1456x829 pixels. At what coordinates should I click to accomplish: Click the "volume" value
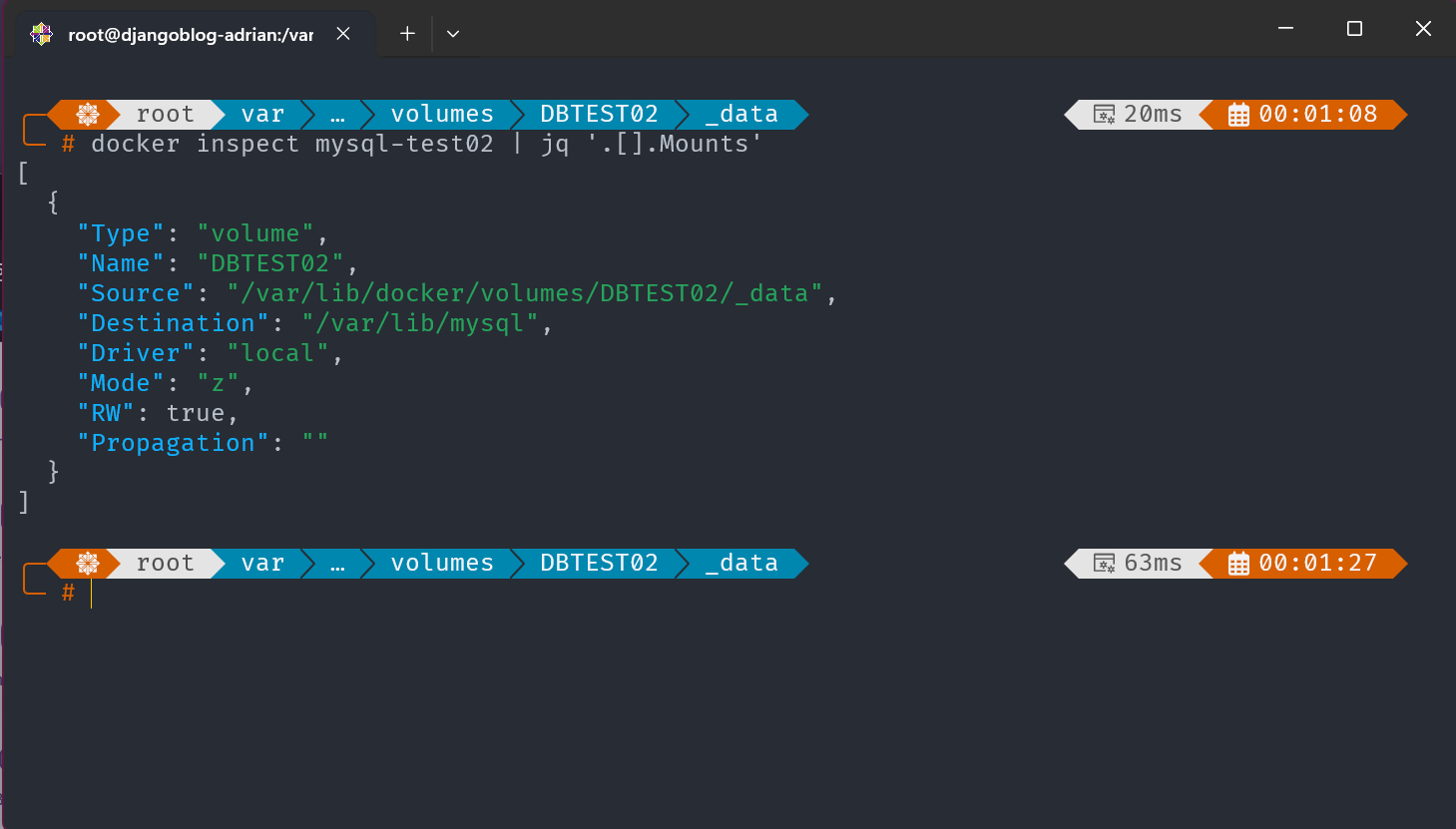pos(255,233)
